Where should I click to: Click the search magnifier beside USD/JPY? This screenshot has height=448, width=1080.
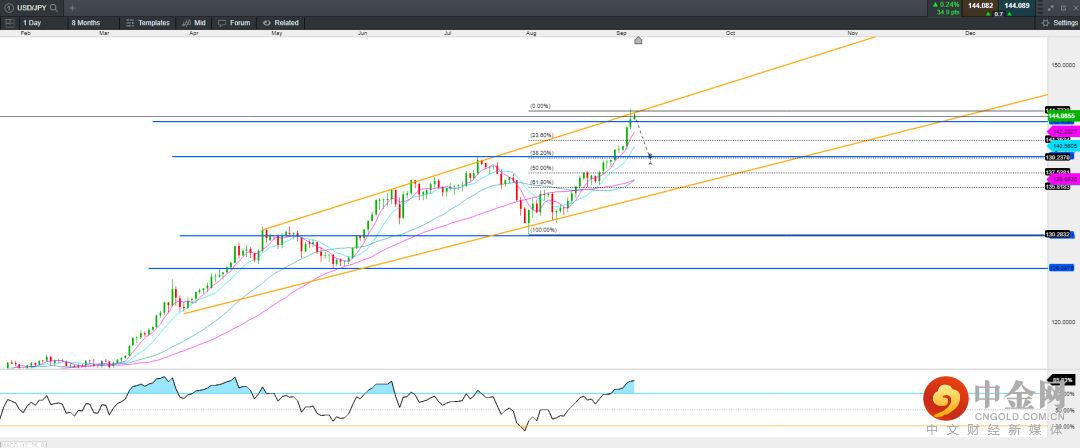[53, 7]
